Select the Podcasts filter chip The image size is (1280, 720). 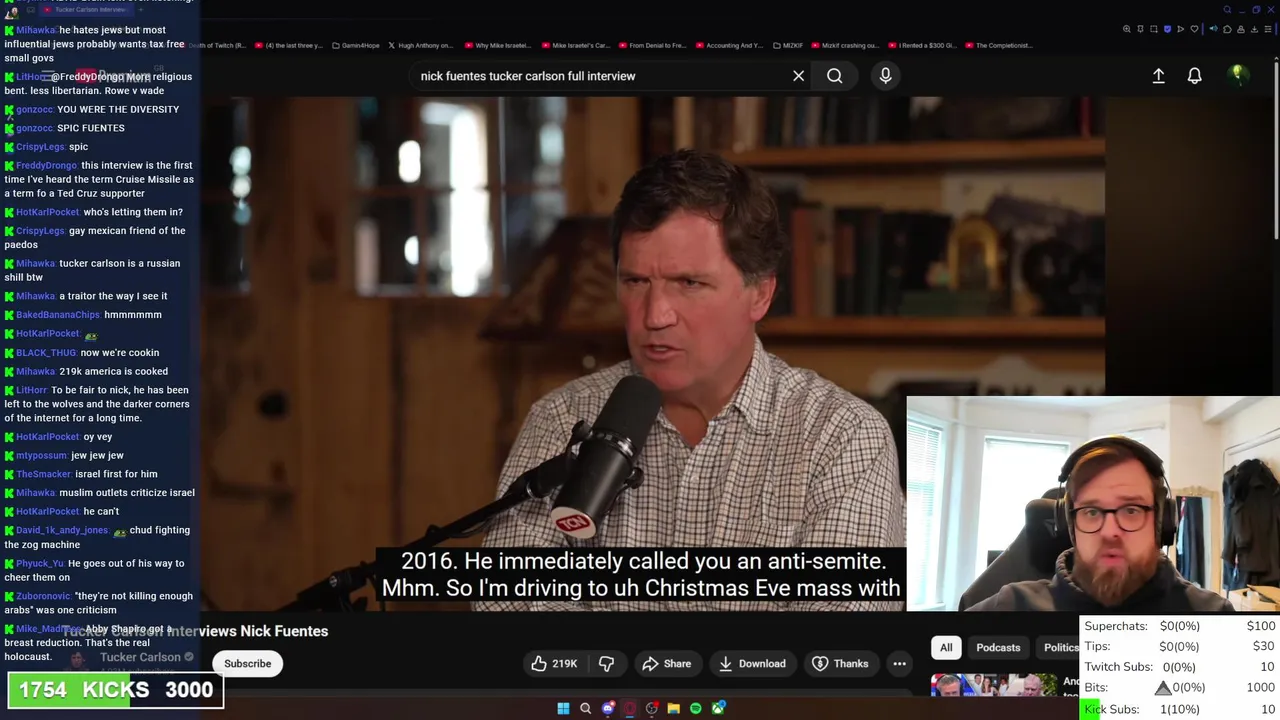(x=998, y=647)
